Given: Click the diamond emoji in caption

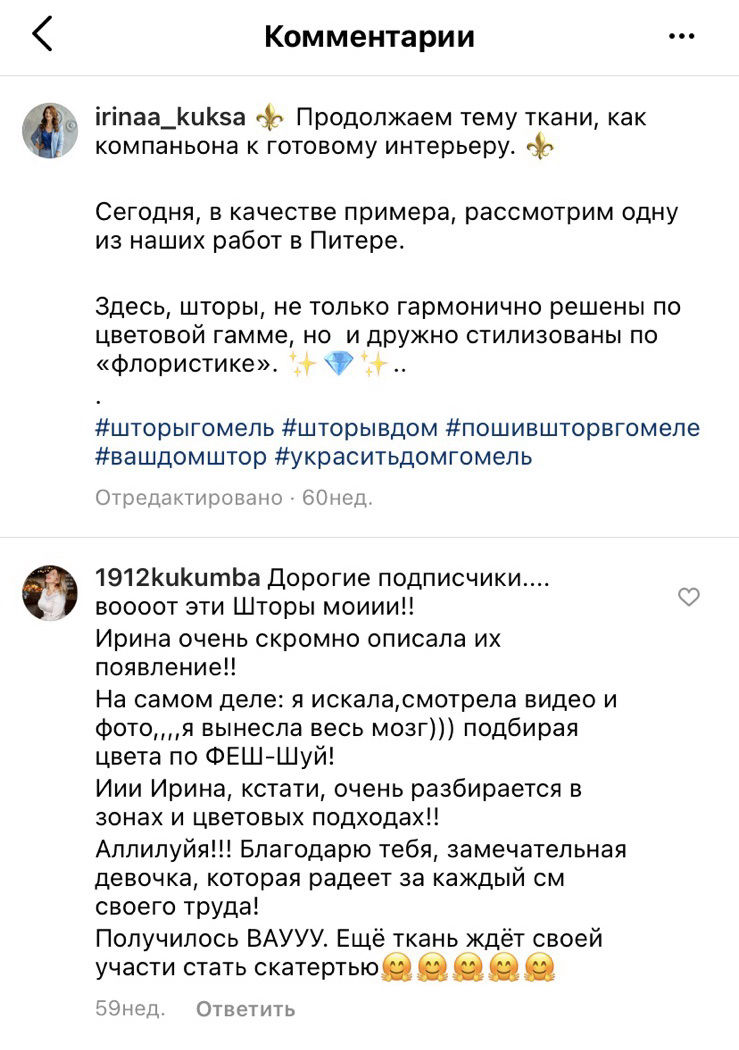Looking at the screenshot, I should coord(338,364).
